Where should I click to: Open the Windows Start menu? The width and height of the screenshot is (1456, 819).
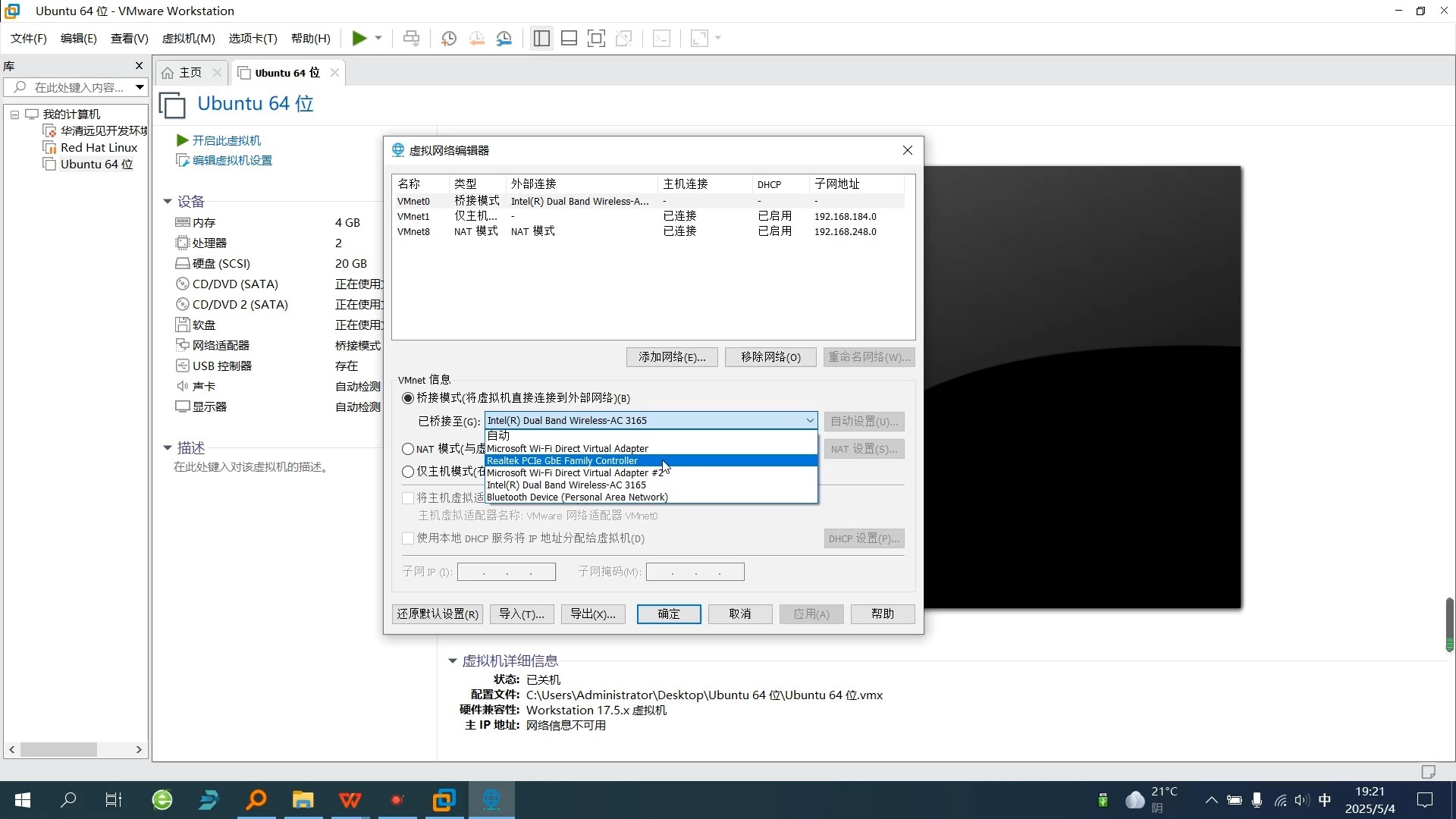[x=23, y=800]
